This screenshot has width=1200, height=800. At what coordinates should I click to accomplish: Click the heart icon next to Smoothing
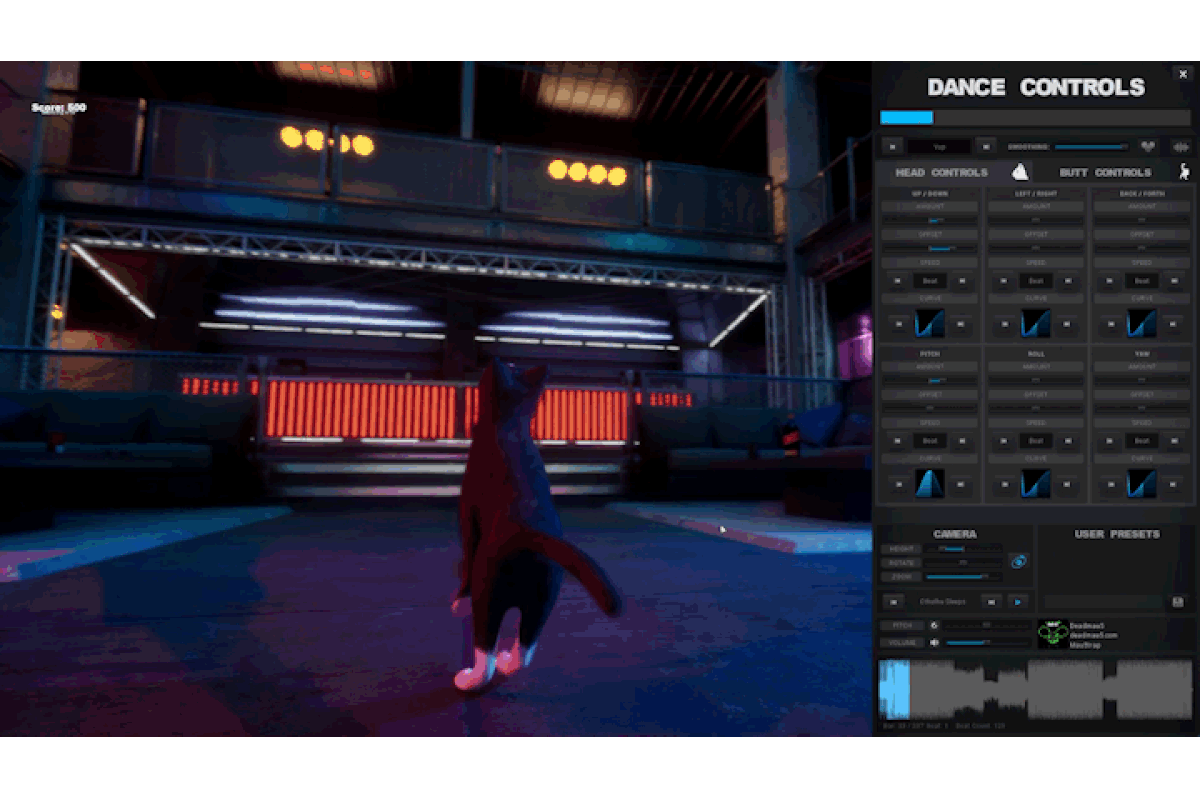click(x=1149, y=146)
